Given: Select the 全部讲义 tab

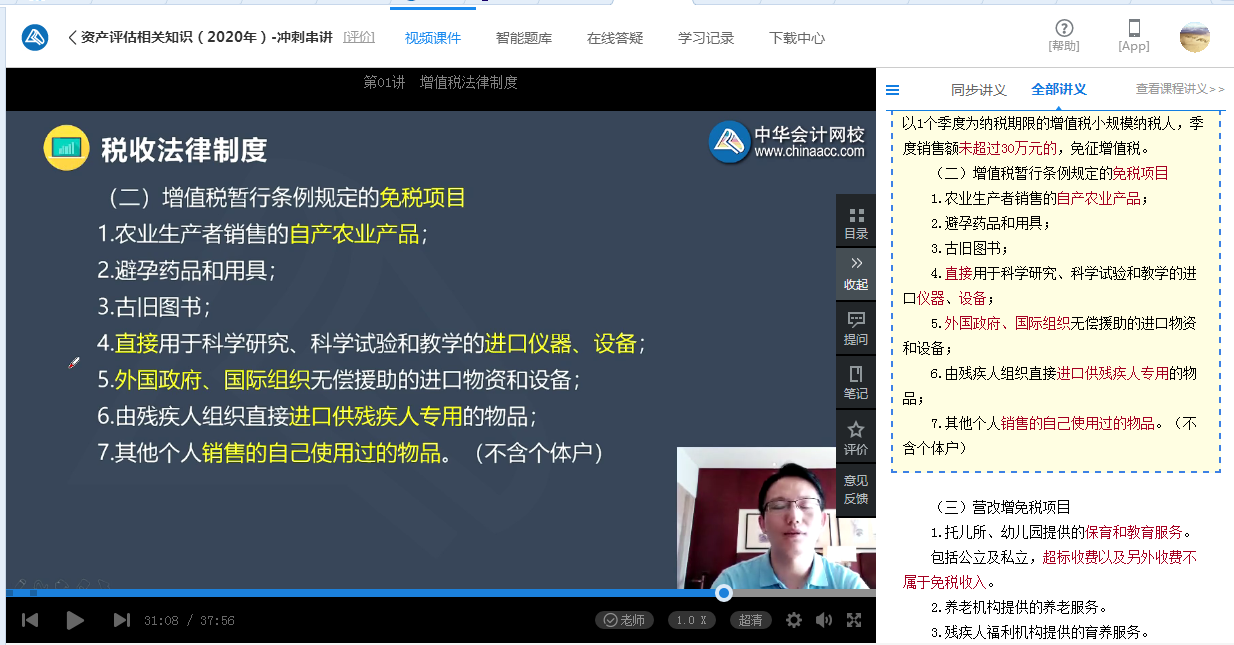Looking at the screenshot, I should click(1059, 89).
